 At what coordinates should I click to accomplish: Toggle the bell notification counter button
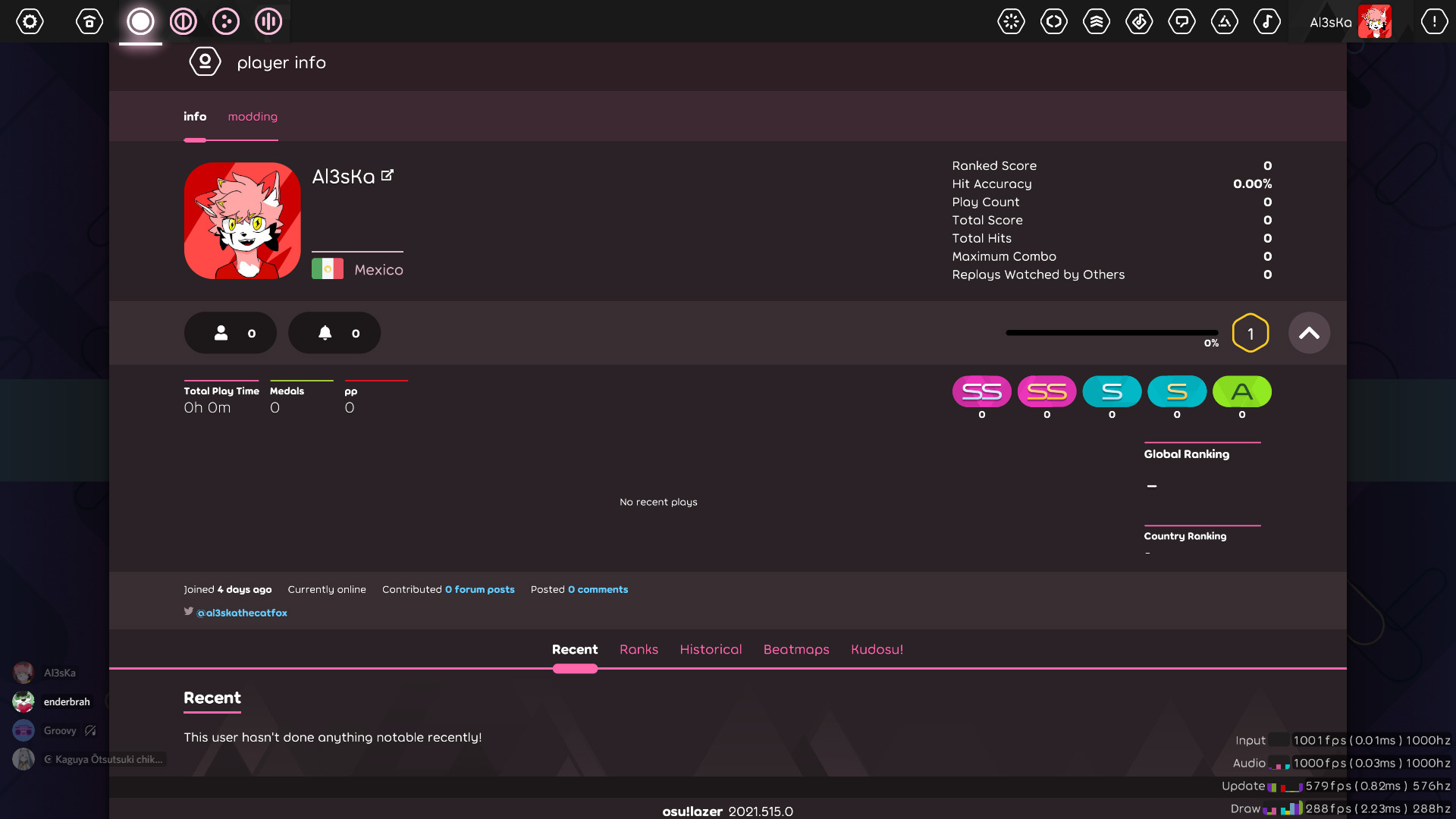coord(334,332)
